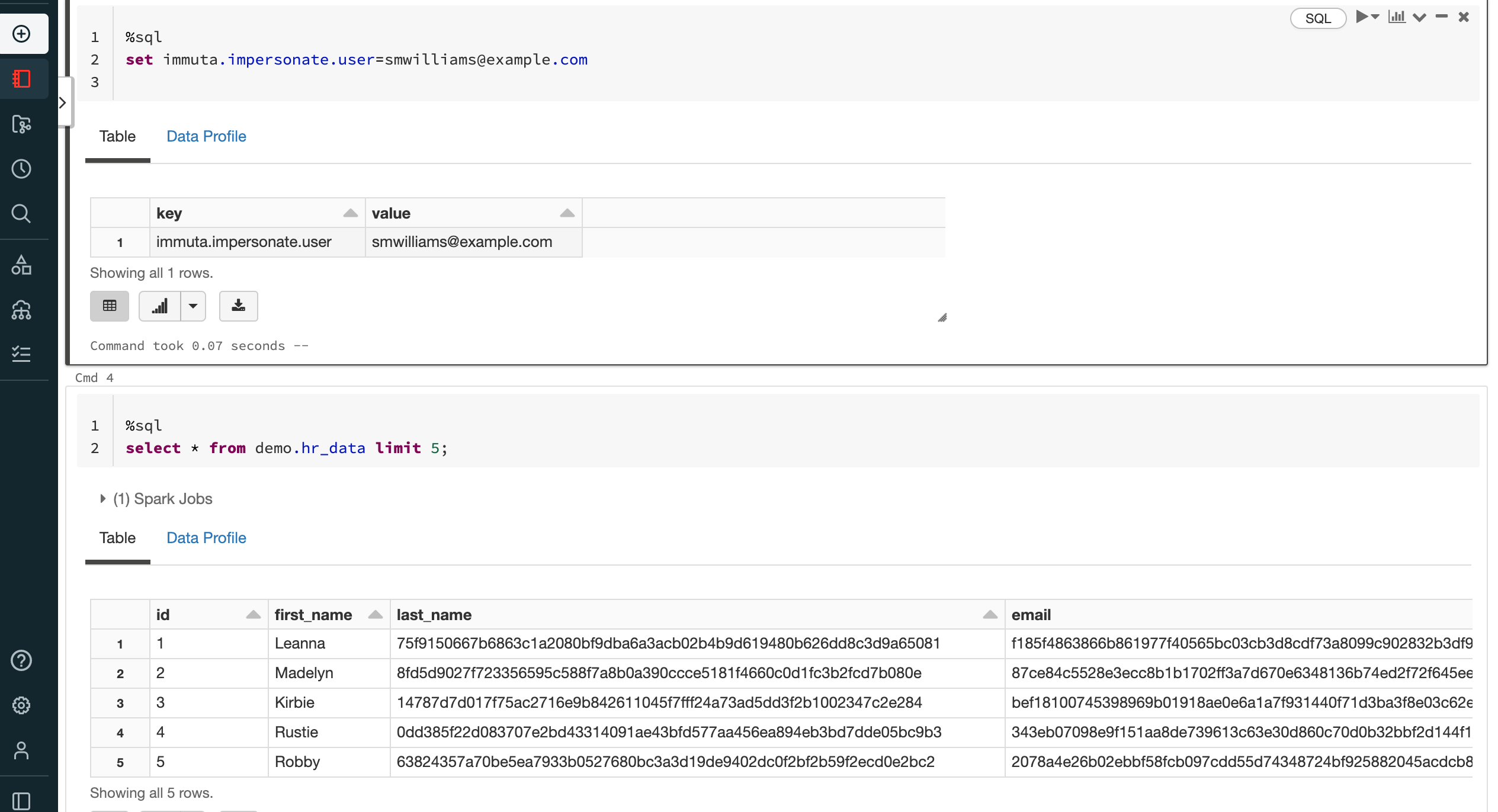Open the Compute clusters icon in sidebar
This screenshot has width=1498, height=812.
(x=22, y=310)
